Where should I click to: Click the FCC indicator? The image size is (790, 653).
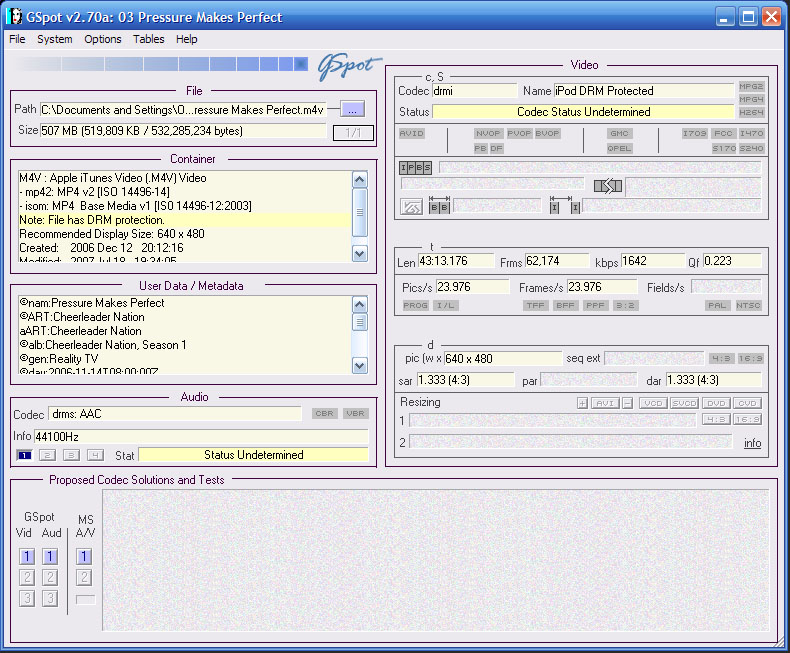723,134
